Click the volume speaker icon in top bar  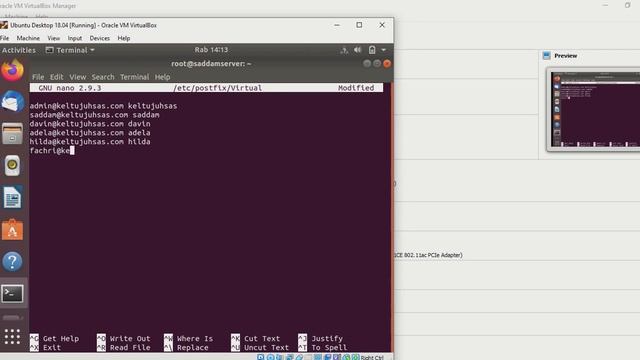(358, 50)
